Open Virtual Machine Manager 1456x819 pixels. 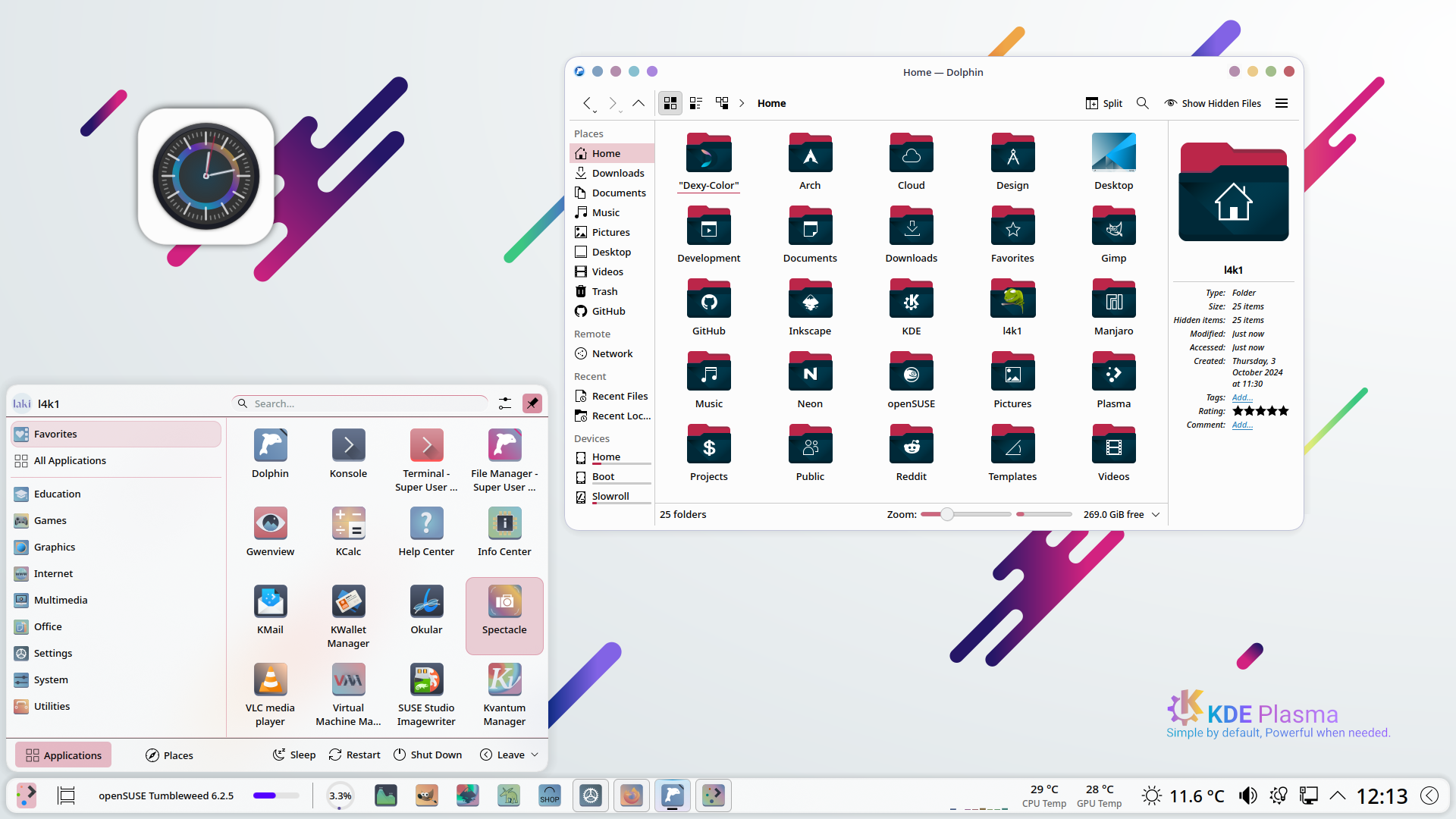pos(348,695)
